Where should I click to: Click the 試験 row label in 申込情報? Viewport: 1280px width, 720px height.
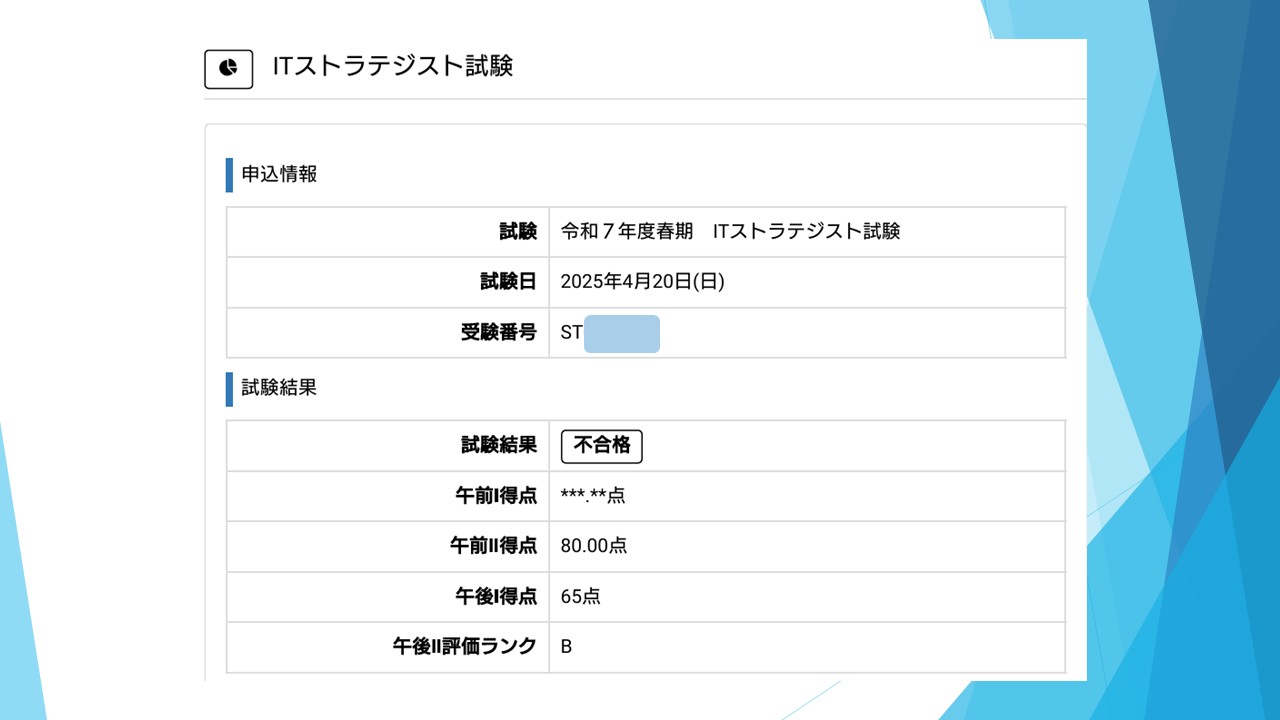(518, 232)
